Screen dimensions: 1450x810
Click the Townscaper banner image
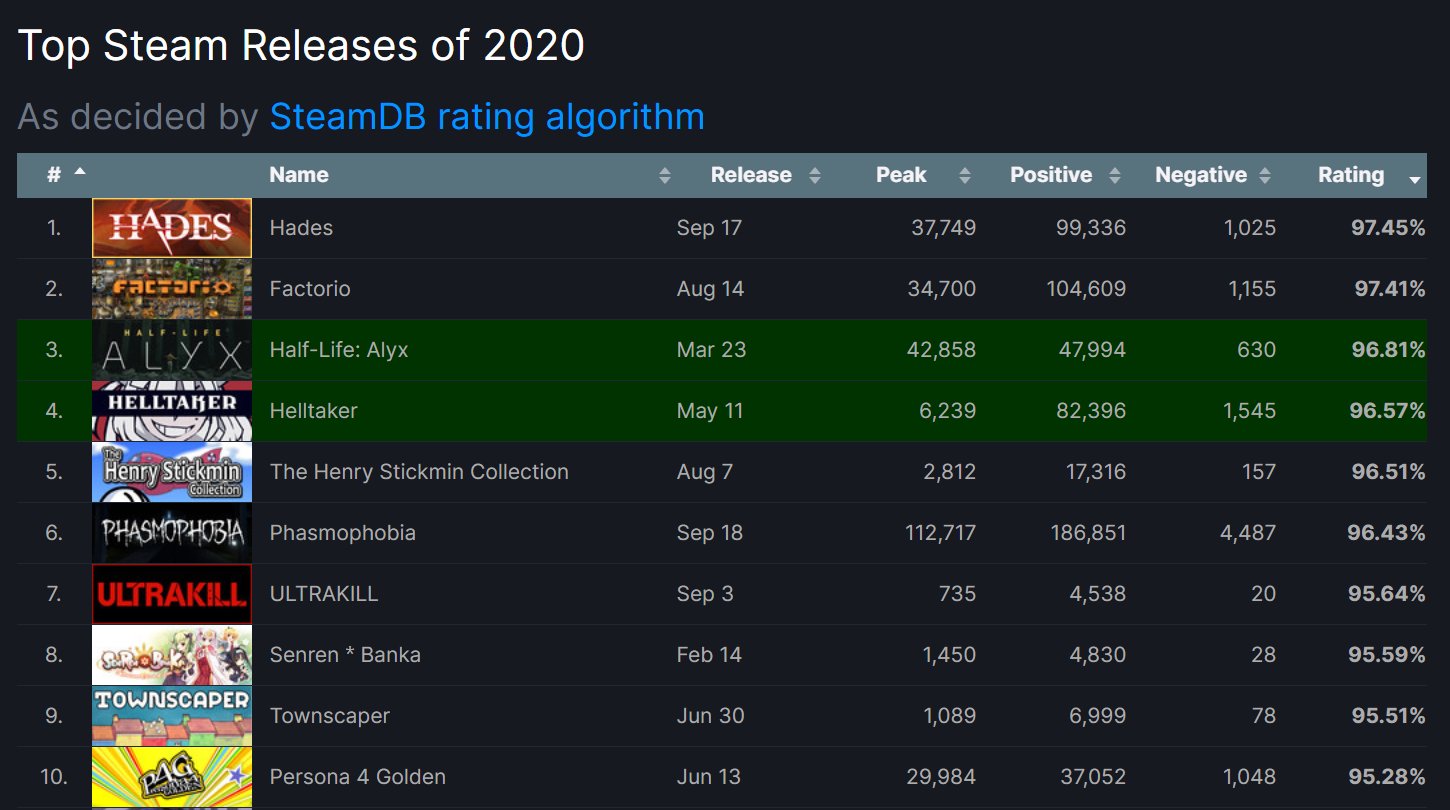pyautogui.click(x=172, y=716)
